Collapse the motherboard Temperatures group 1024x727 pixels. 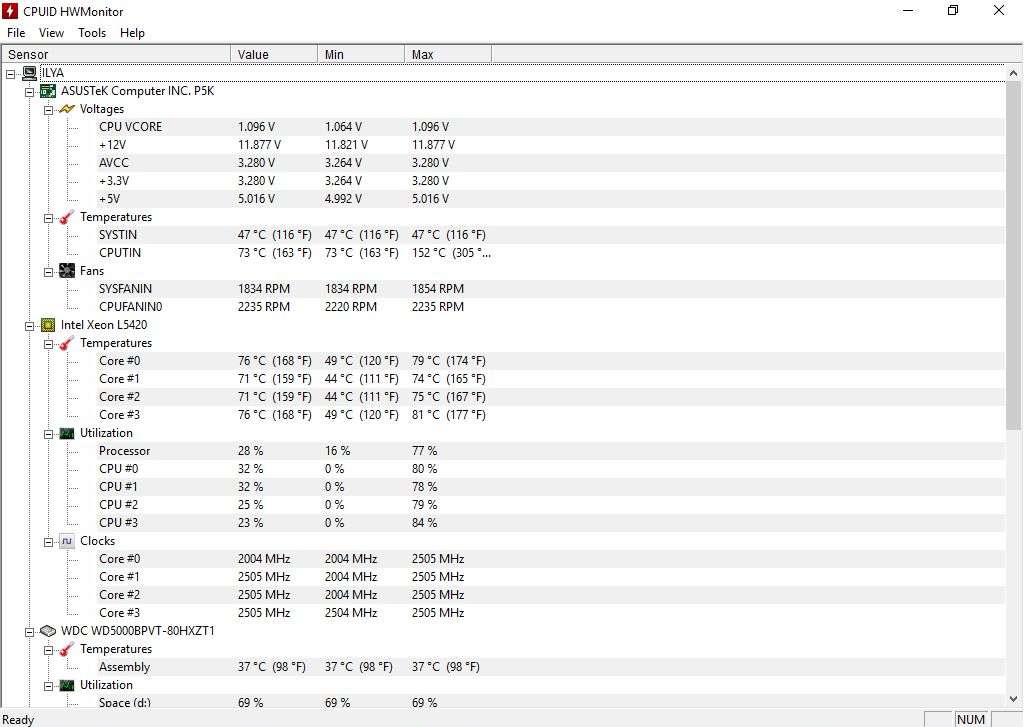click(48, 218)
